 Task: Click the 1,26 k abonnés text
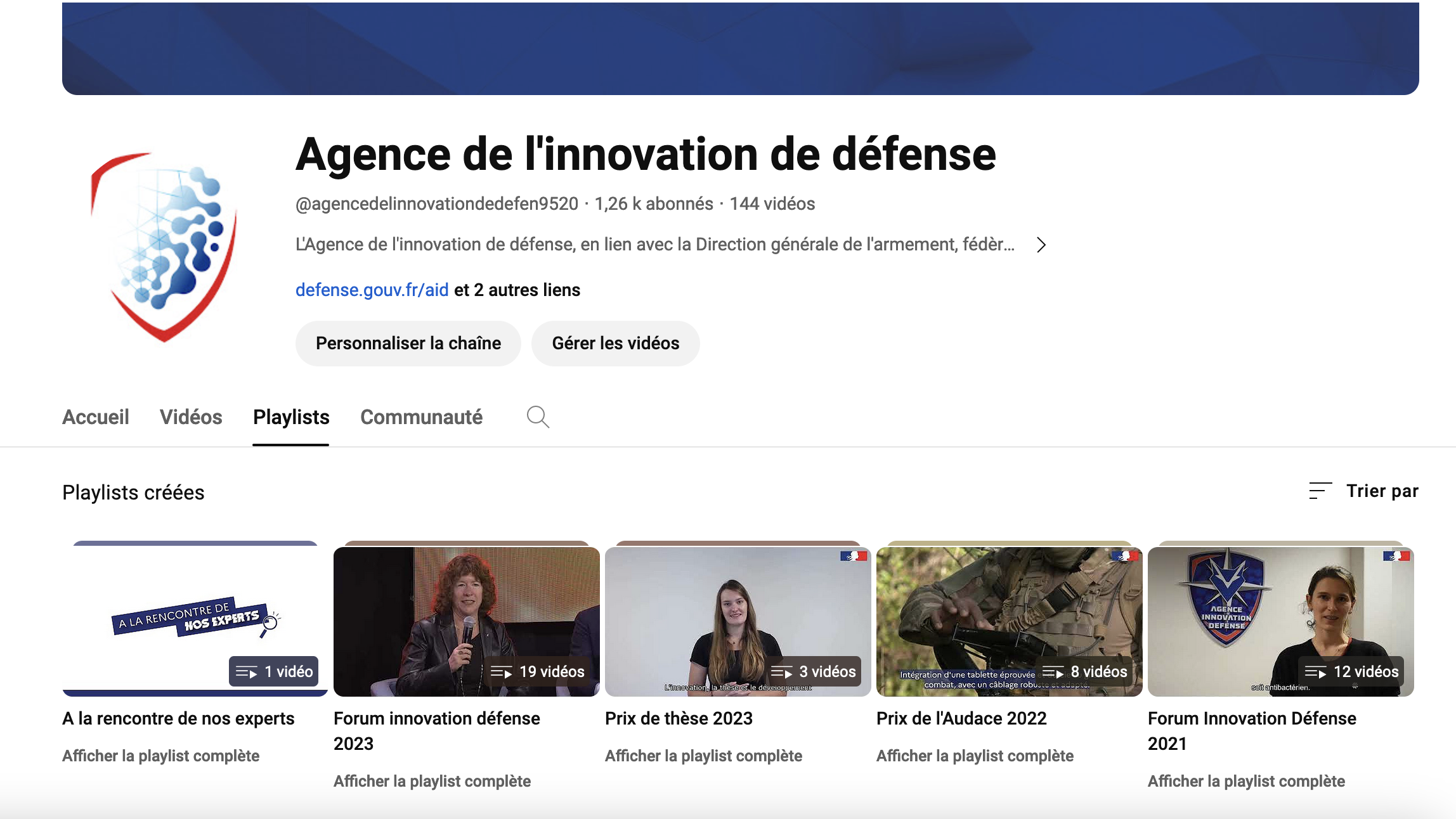click(x=654, y=204)
